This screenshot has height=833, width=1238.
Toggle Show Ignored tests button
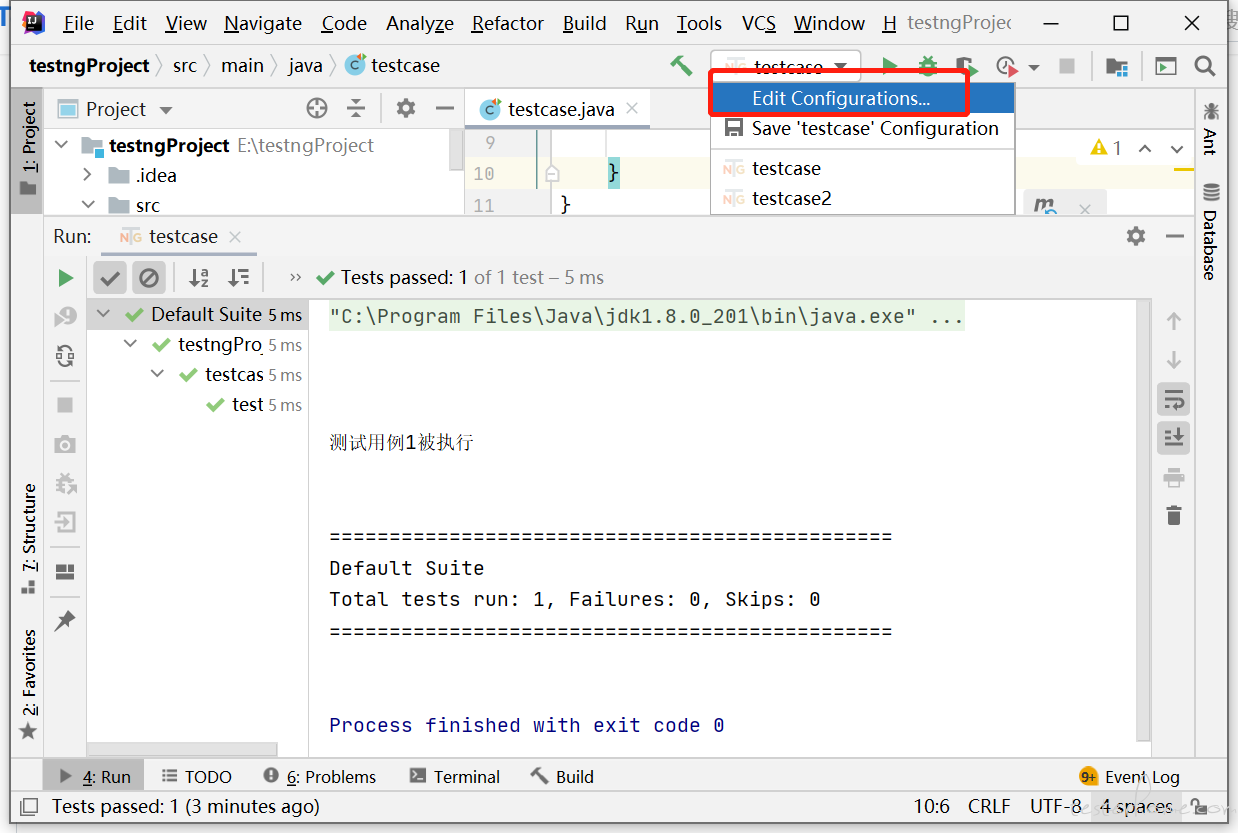pos(148,278)
